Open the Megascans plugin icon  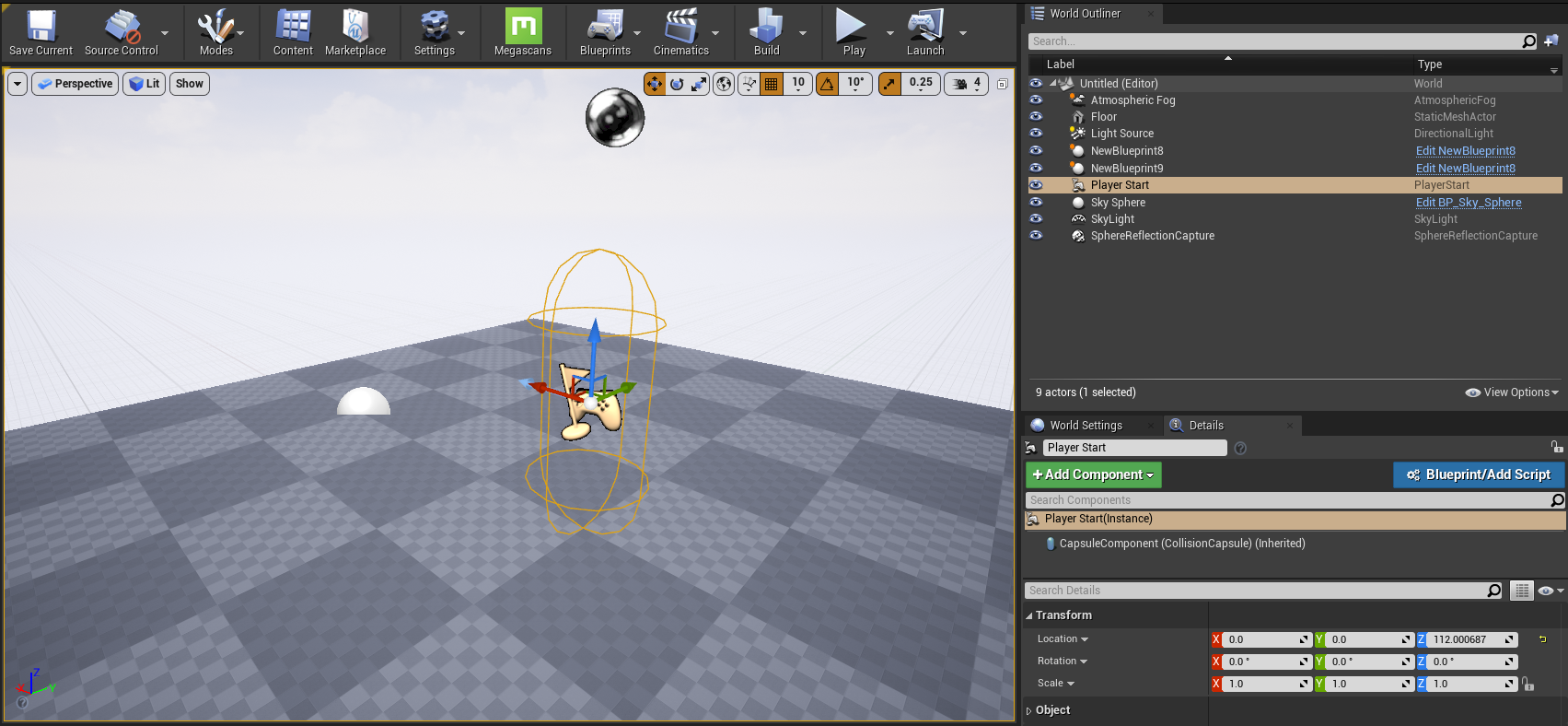pos(523,32)
